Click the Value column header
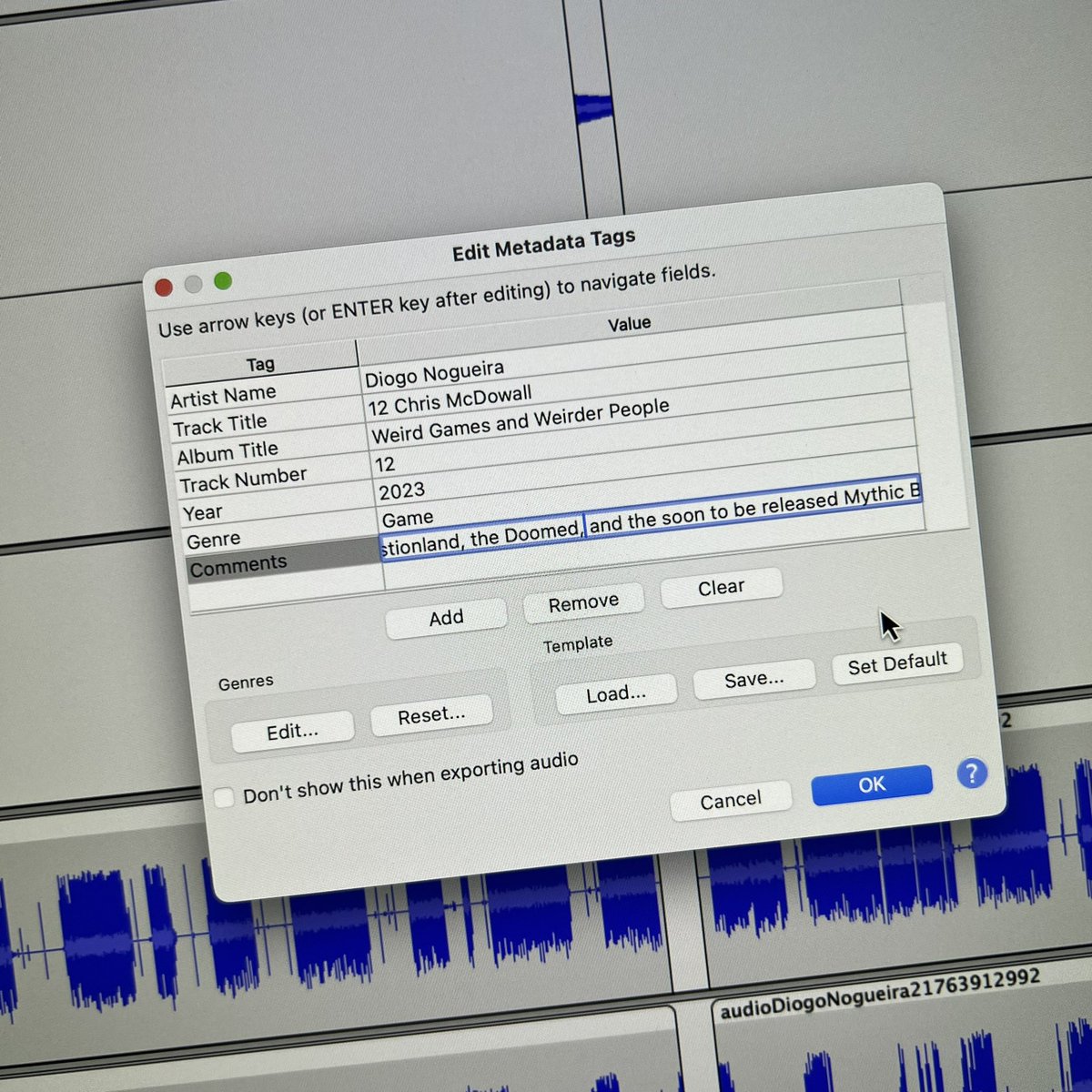Image resolution: width=1092 pixels, height=1092 pixels. 629,324
